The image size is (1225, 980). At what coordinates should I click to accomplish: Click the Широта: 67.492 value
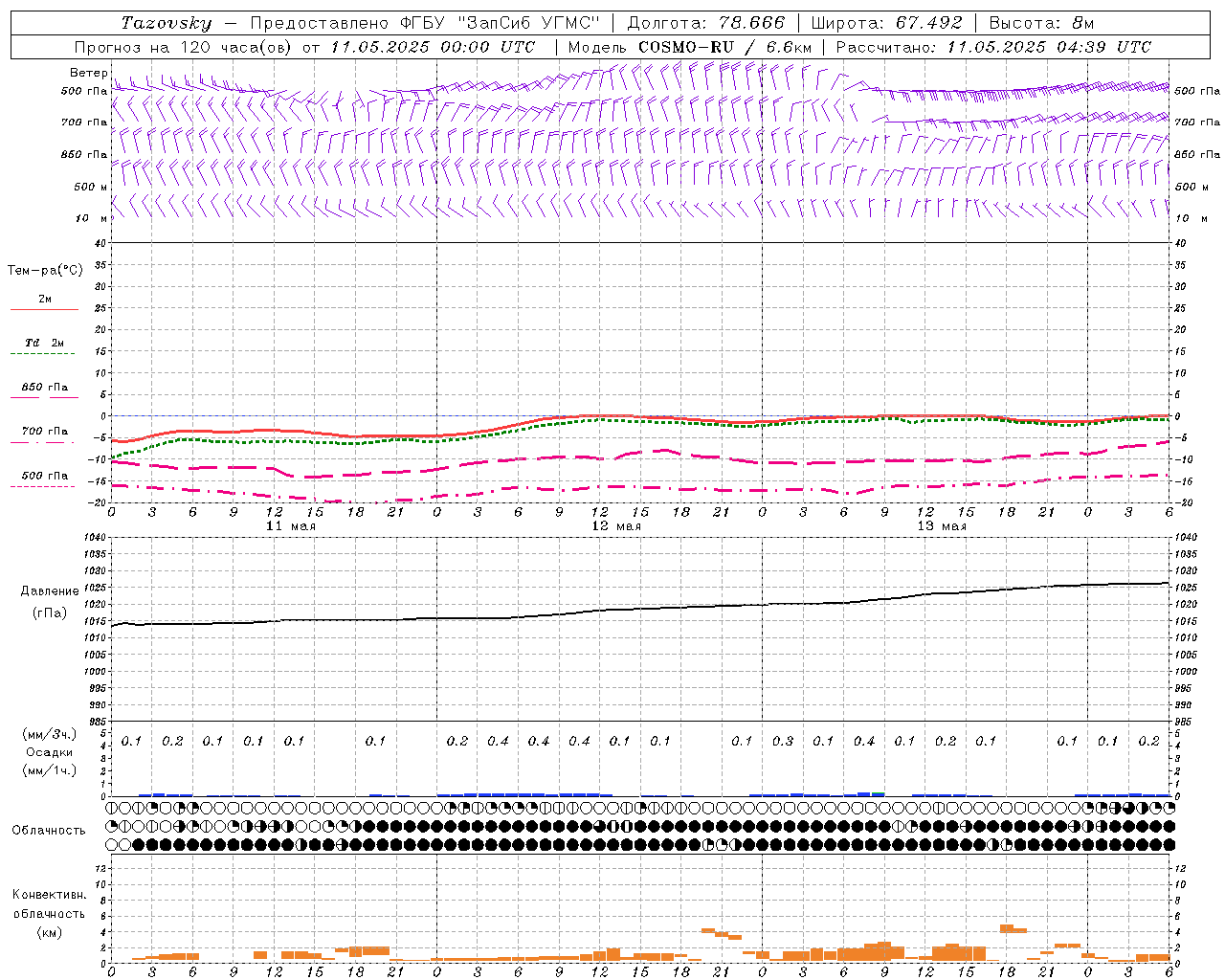[x=886, y=23]
